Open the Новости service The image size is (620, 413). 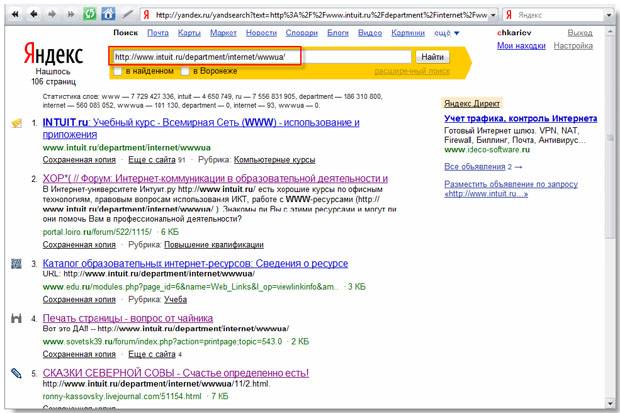pos(261,33)
